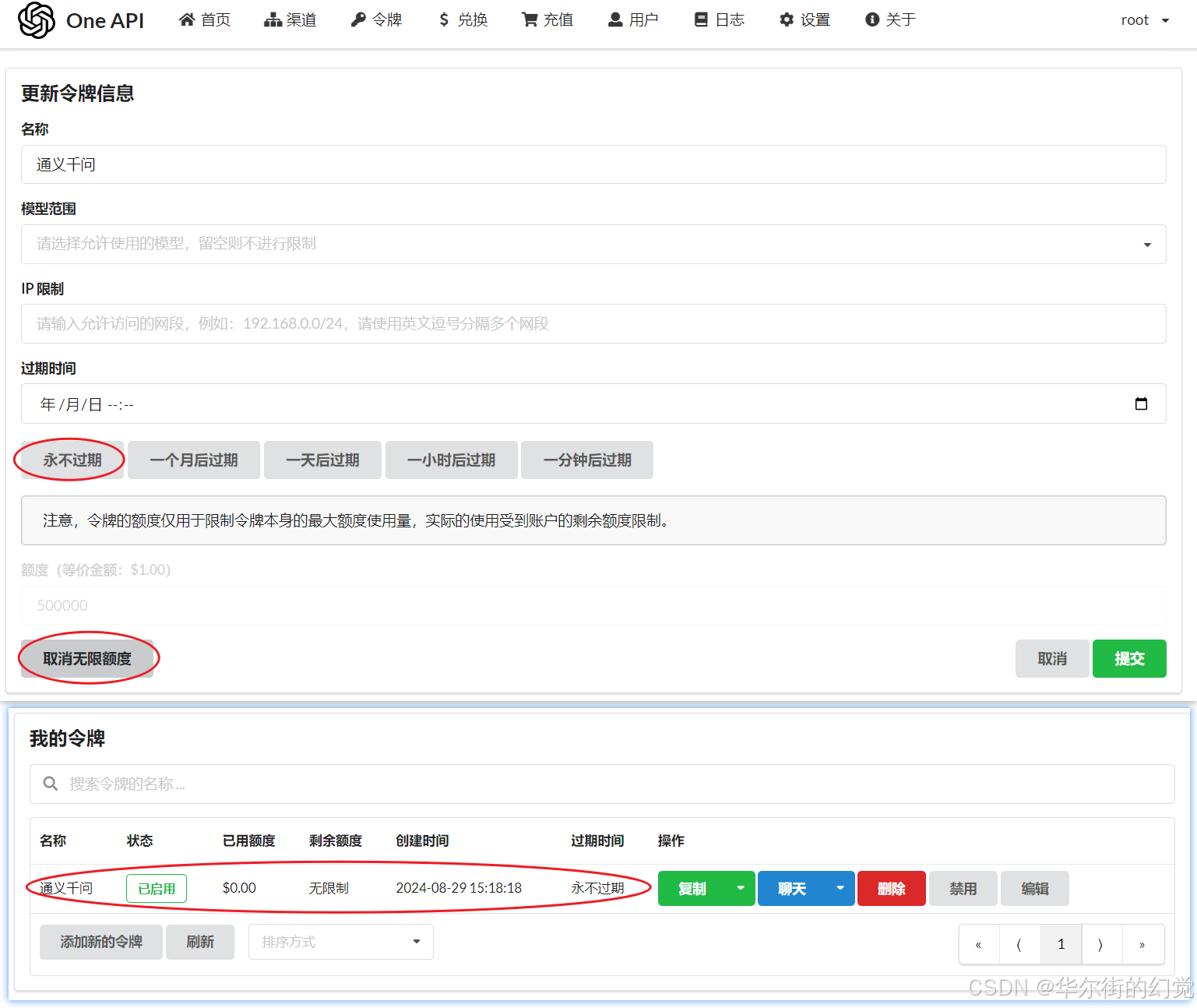Choose 一个月后过期 button
The image size is (1197, 1008).
194,460
